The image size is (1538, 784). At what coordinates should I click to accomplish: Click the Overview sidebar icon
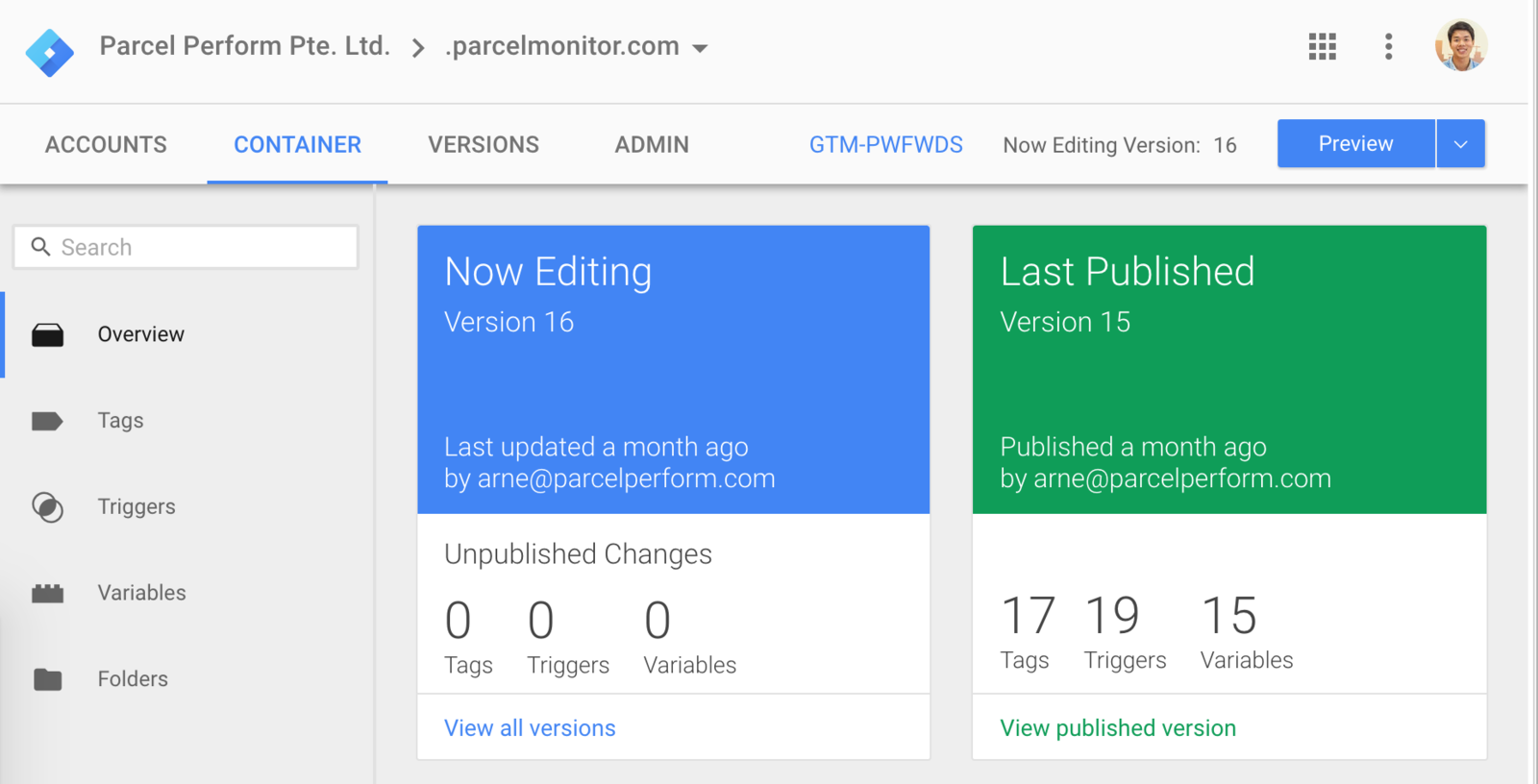[x=47, y=334]
